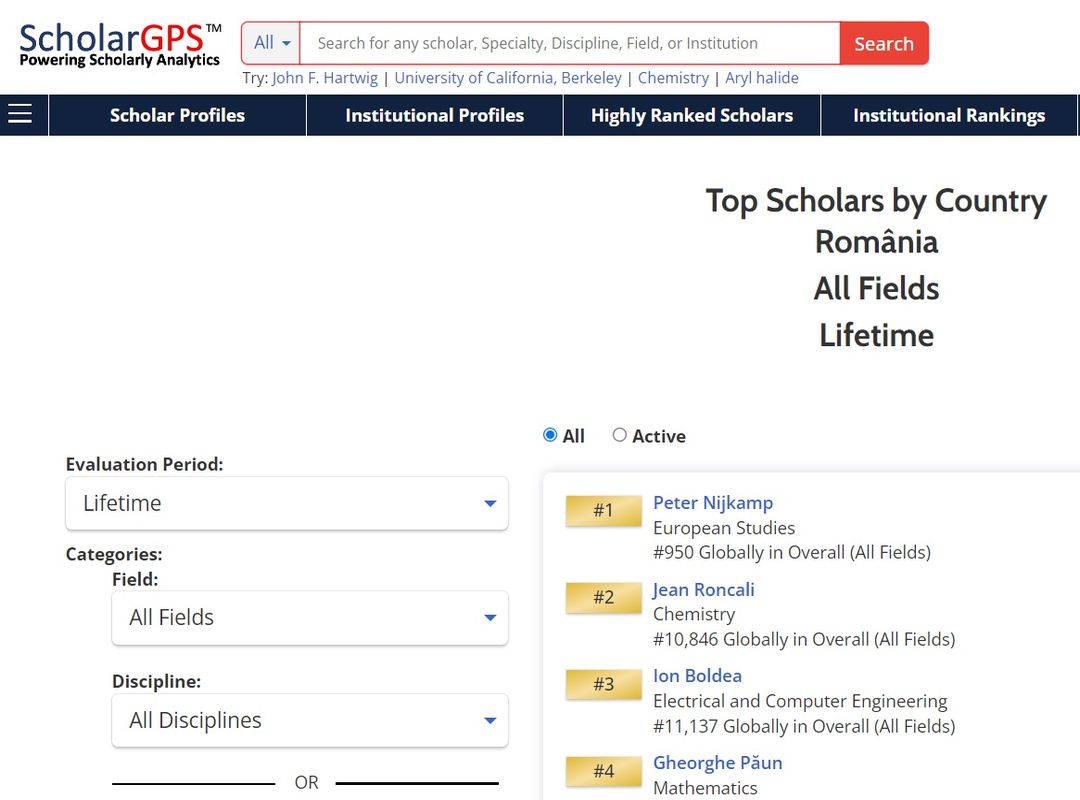Open the Field dropdown showing All Fields

[310, 617]
